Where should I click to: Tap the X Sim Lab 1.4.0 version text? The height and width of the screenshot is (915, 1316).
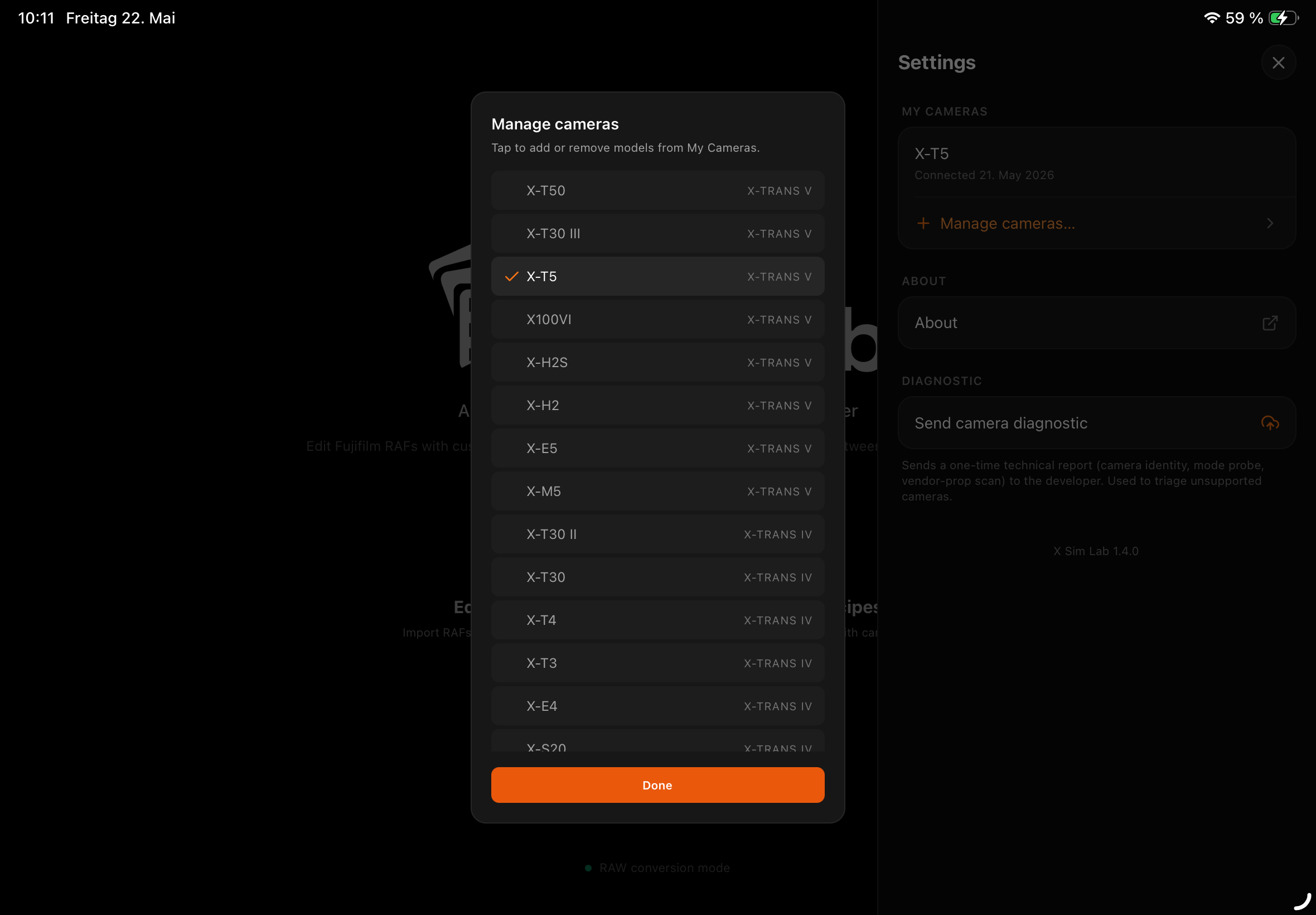[x=1096, y=551]
